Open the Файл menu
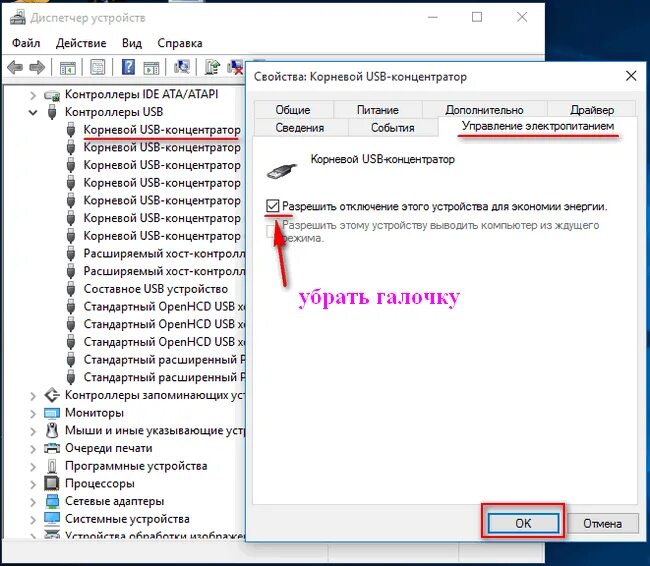Viewport: 650px width, 566px height. click(x=26, y=43)
